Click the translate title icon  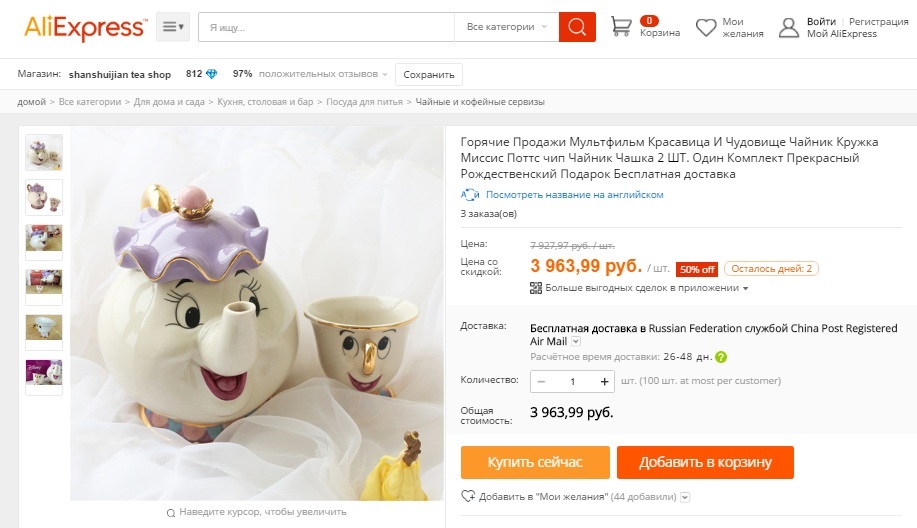[x=469, y=195]
